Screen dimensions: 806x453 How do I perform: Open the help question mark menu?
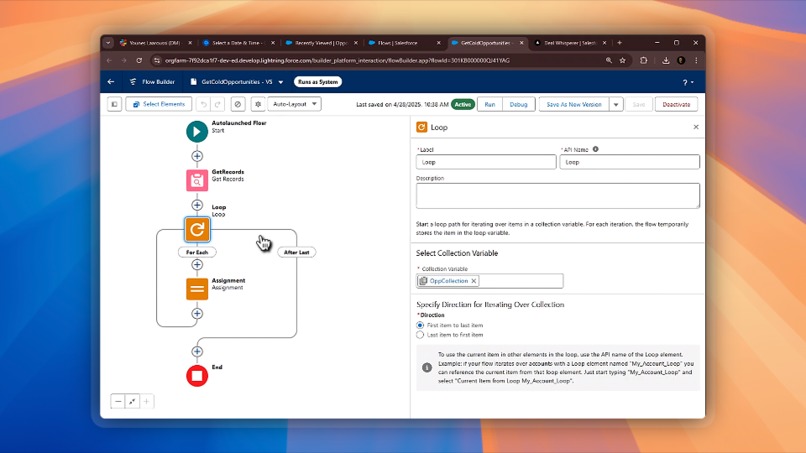[x=688, y=82]
